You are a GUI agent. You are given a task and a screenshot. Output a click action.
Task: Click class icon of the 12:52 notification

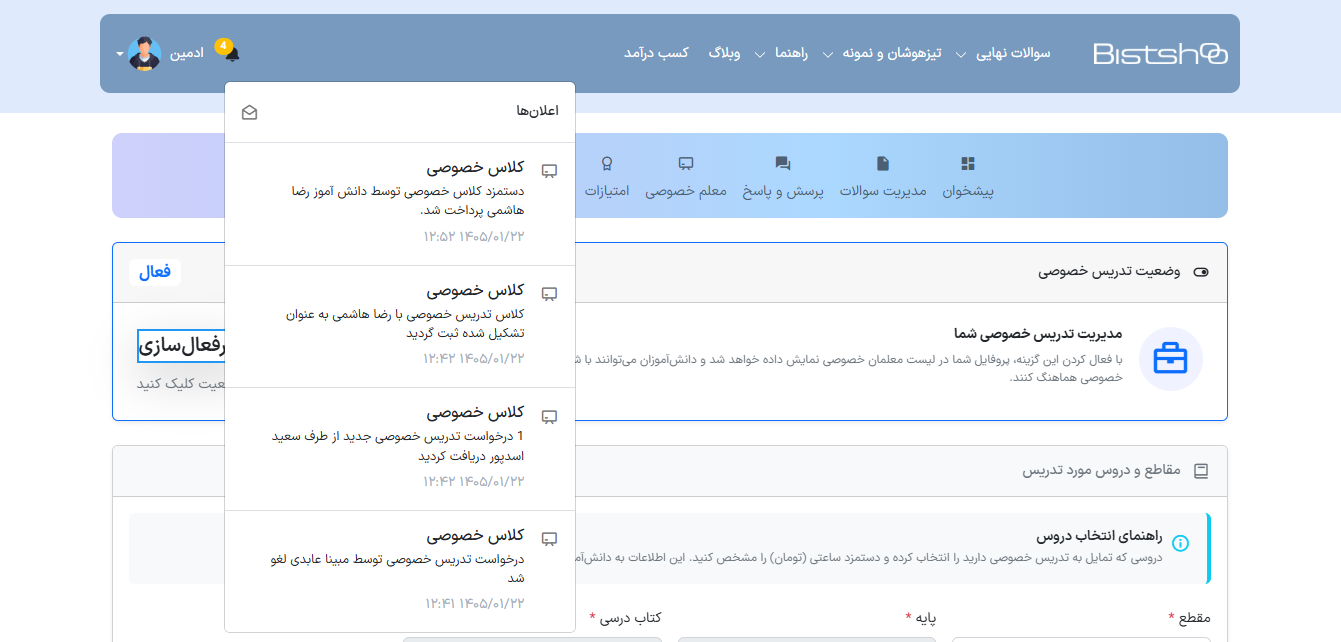pyautogui.click(x=549, y=171)
